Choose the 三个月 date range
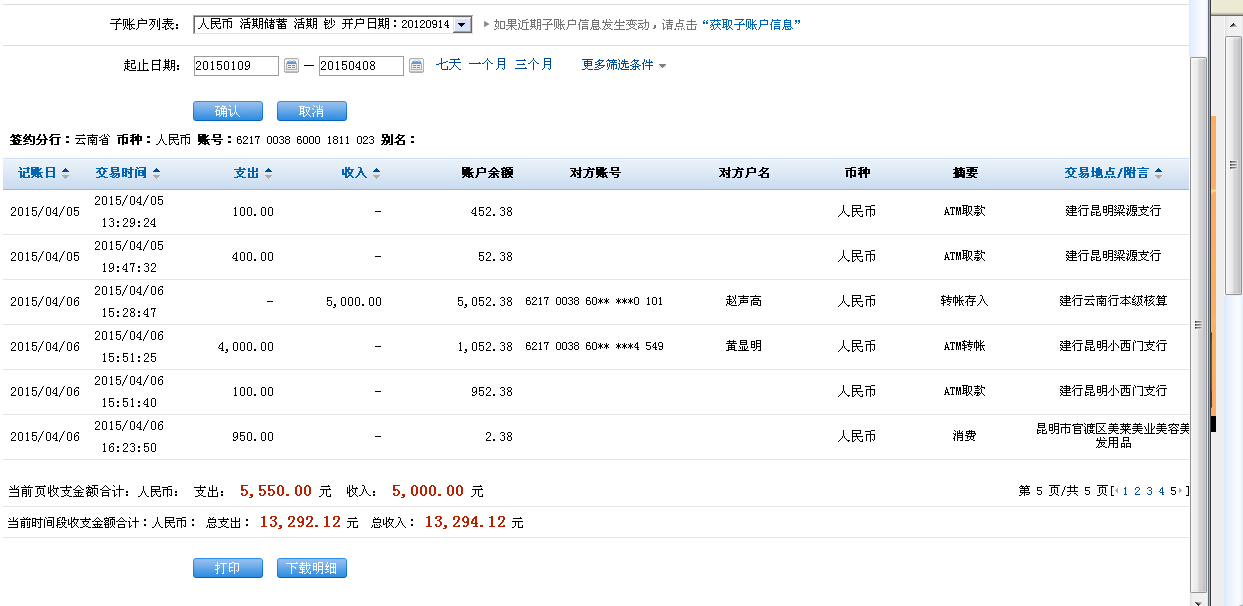The image size is (1243, 606). (x=534, y=64)
